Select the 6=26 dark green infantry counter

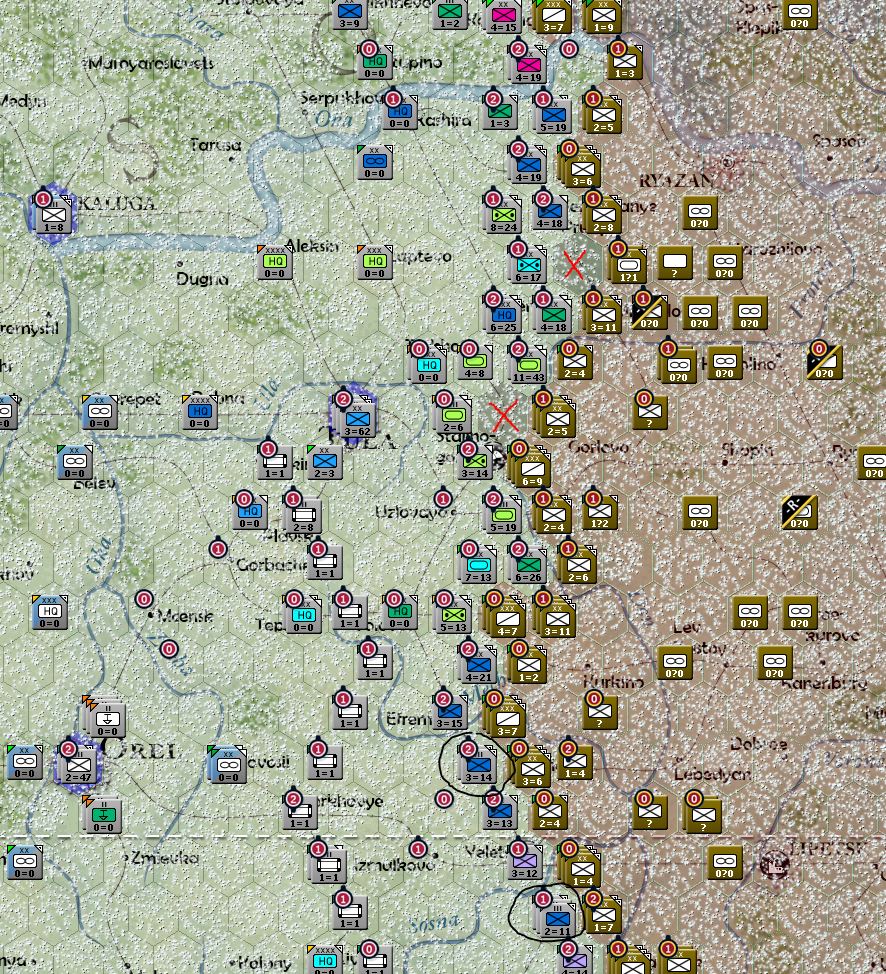point(527,564)
